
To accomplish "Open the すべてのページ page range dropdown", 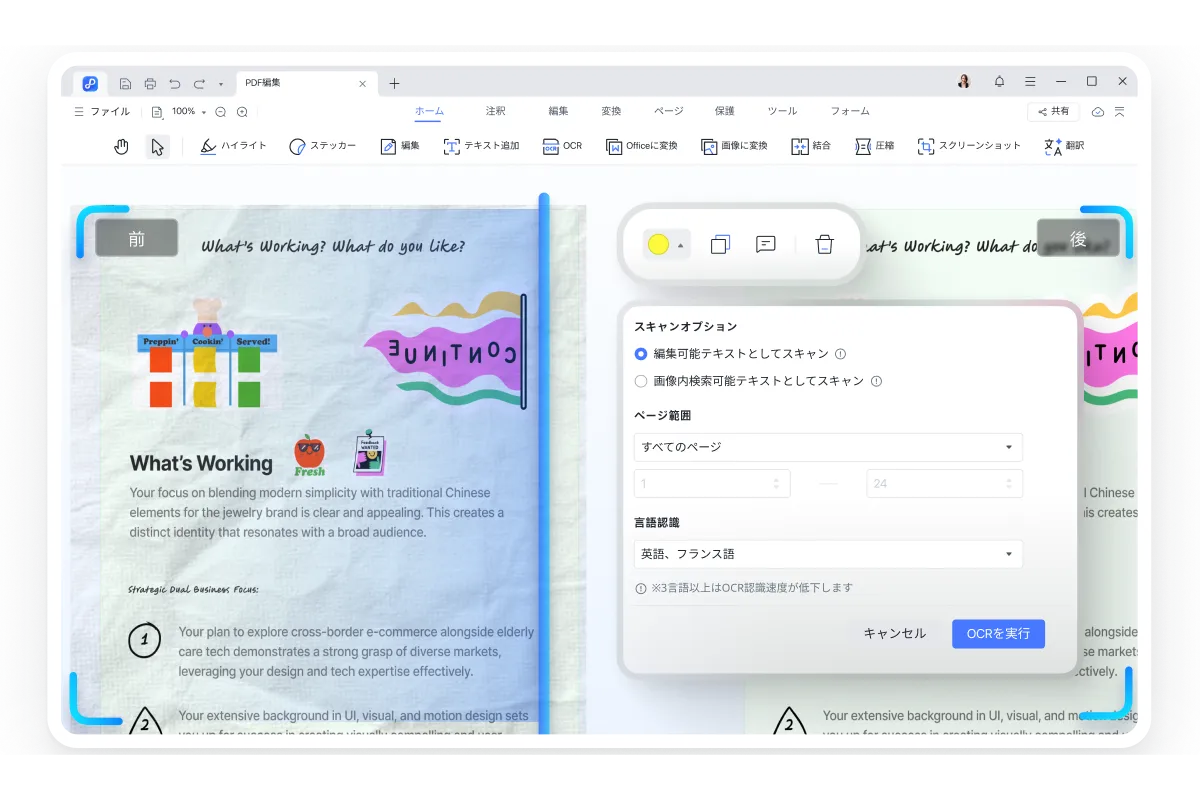I will 828,447.
